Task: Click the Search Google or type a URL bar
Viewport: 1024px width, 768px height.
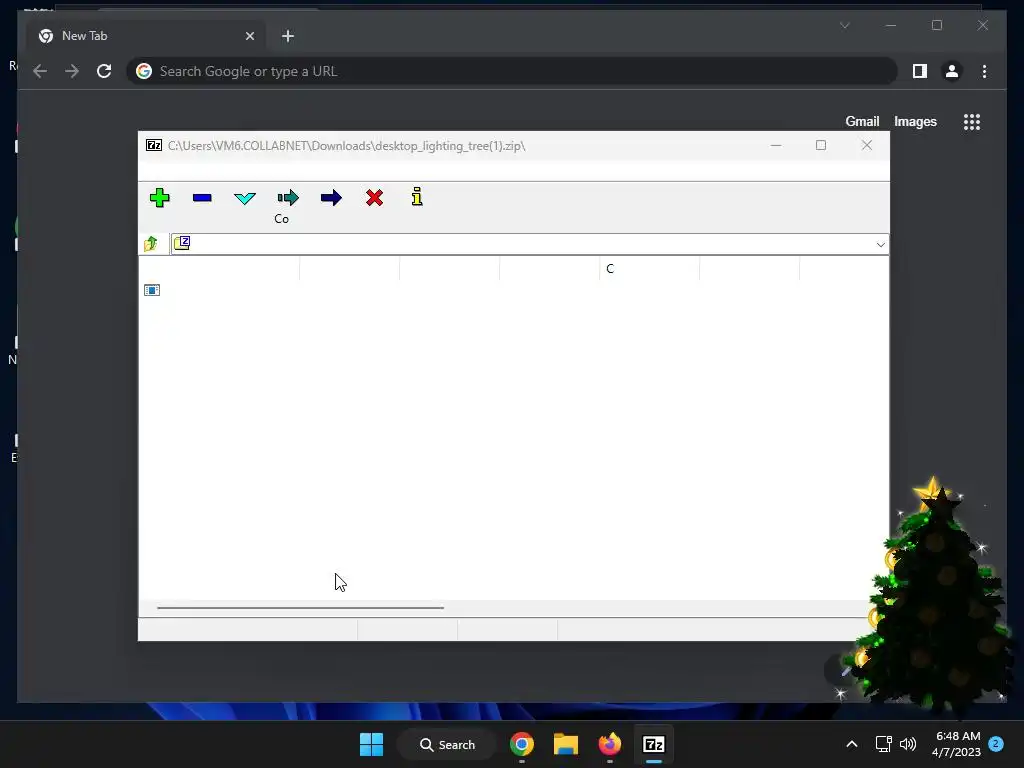Action: pyautogui.click(x=511, y=71)
